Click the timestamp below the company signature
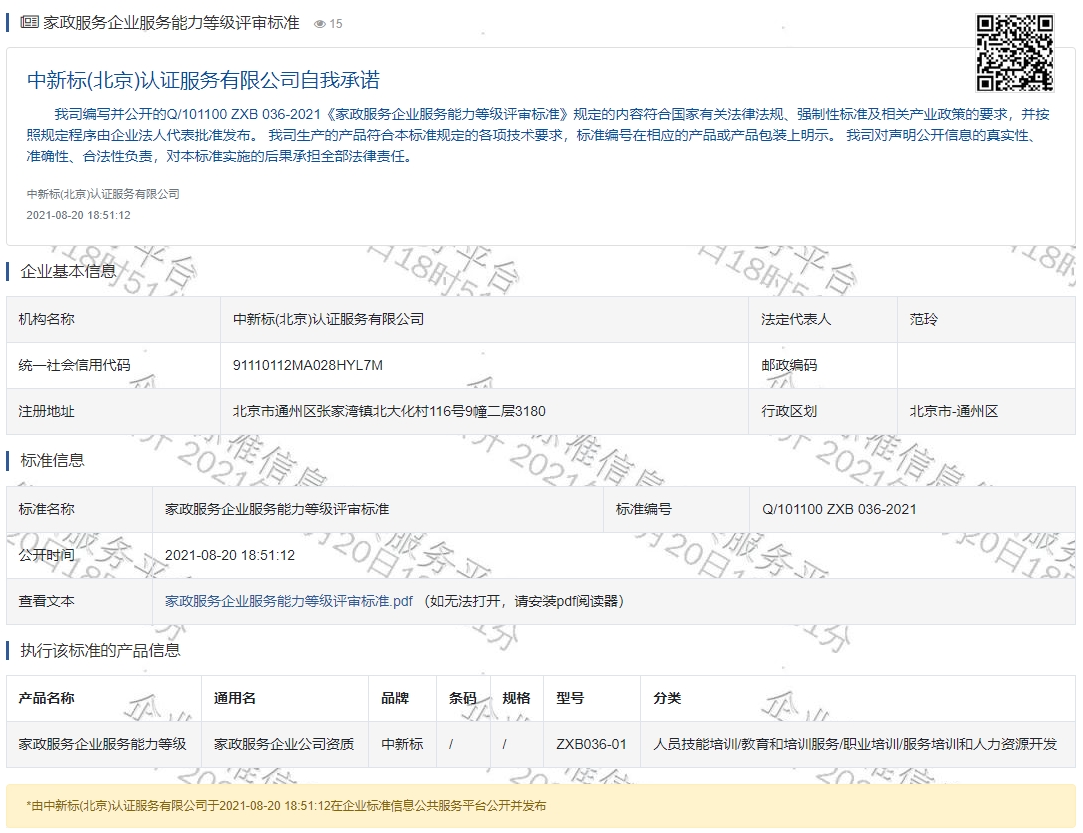The width and height of the screenshot is (1083, 833). [79, 216]
